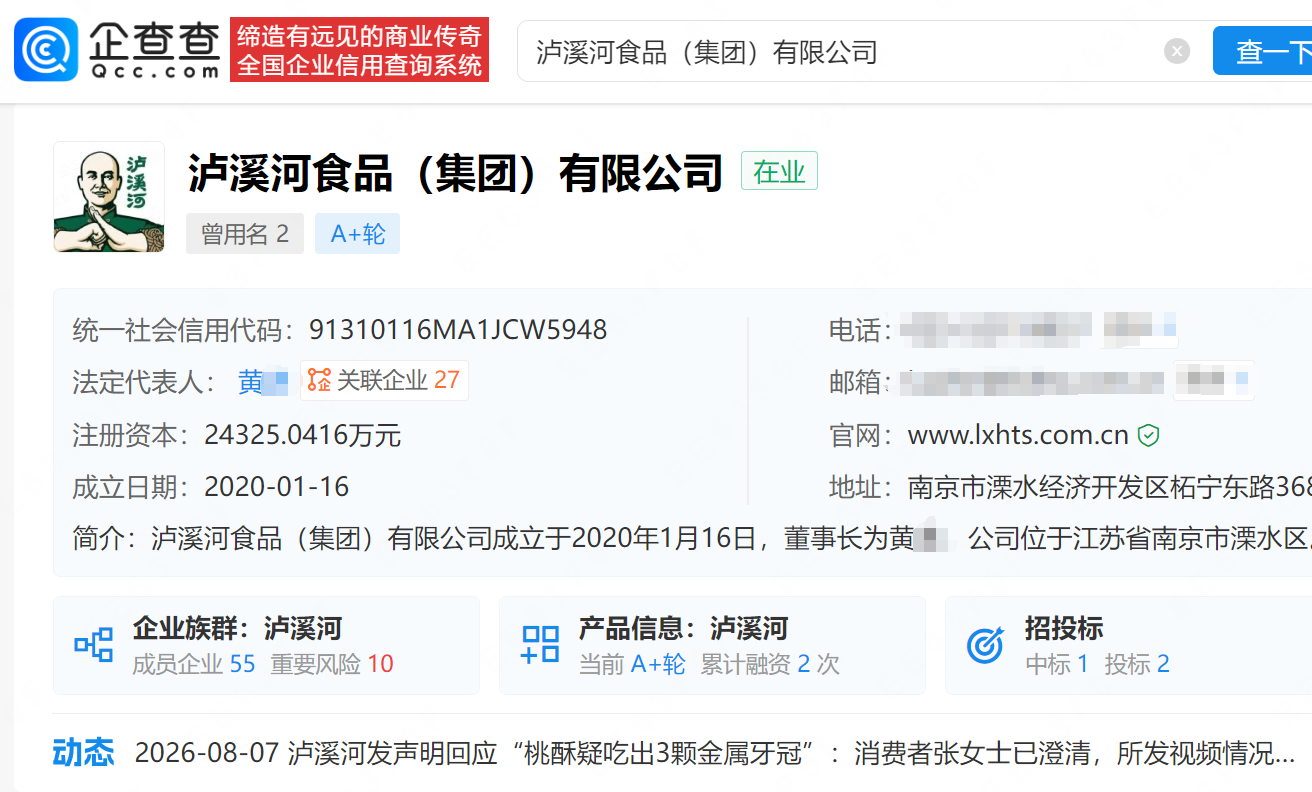
Task: Open the 投标 2 bidding records
Action: tap(1137, 664)
